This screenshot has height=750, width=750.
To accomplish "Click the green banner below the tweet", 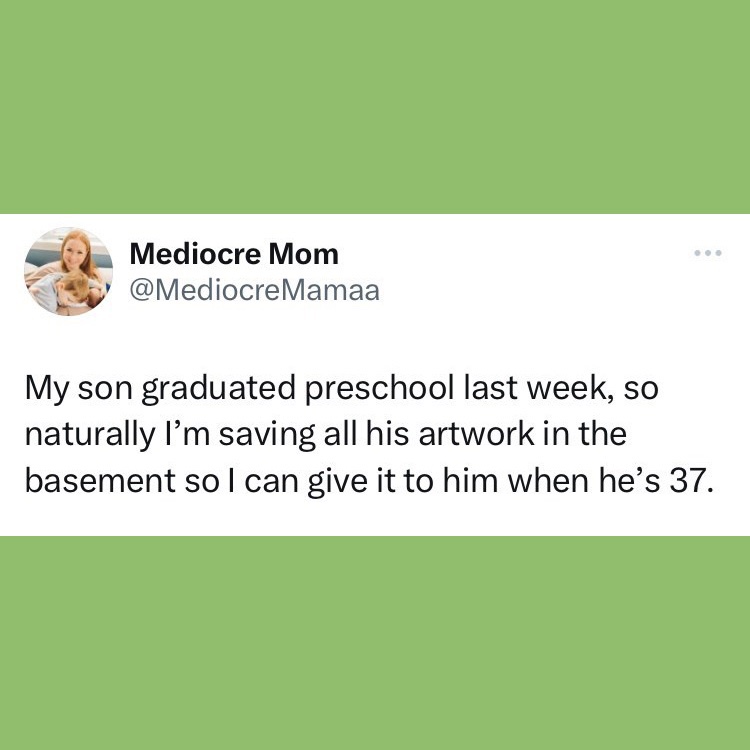I will click(x=375, y=642).
